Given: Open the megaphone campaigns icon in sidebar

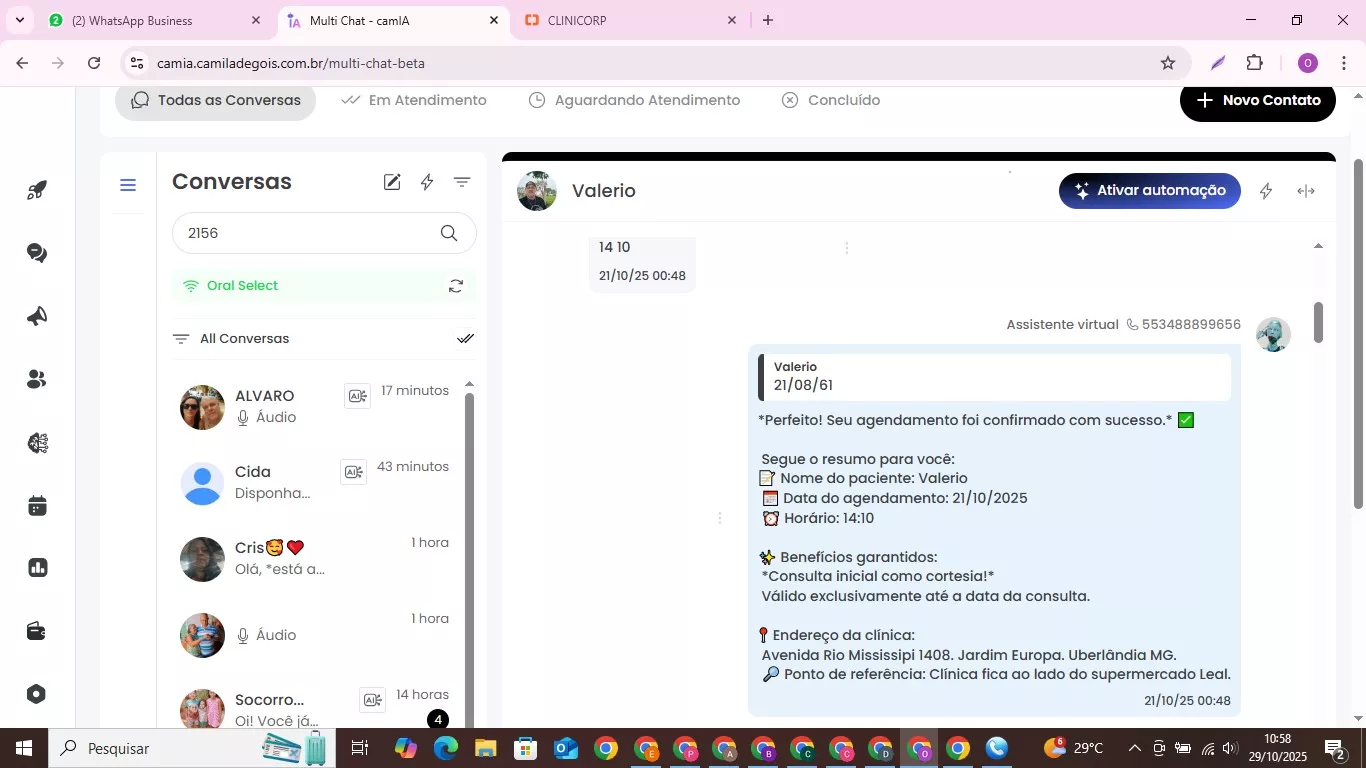Looking at the screenshot, I should [x=37, y=317].
